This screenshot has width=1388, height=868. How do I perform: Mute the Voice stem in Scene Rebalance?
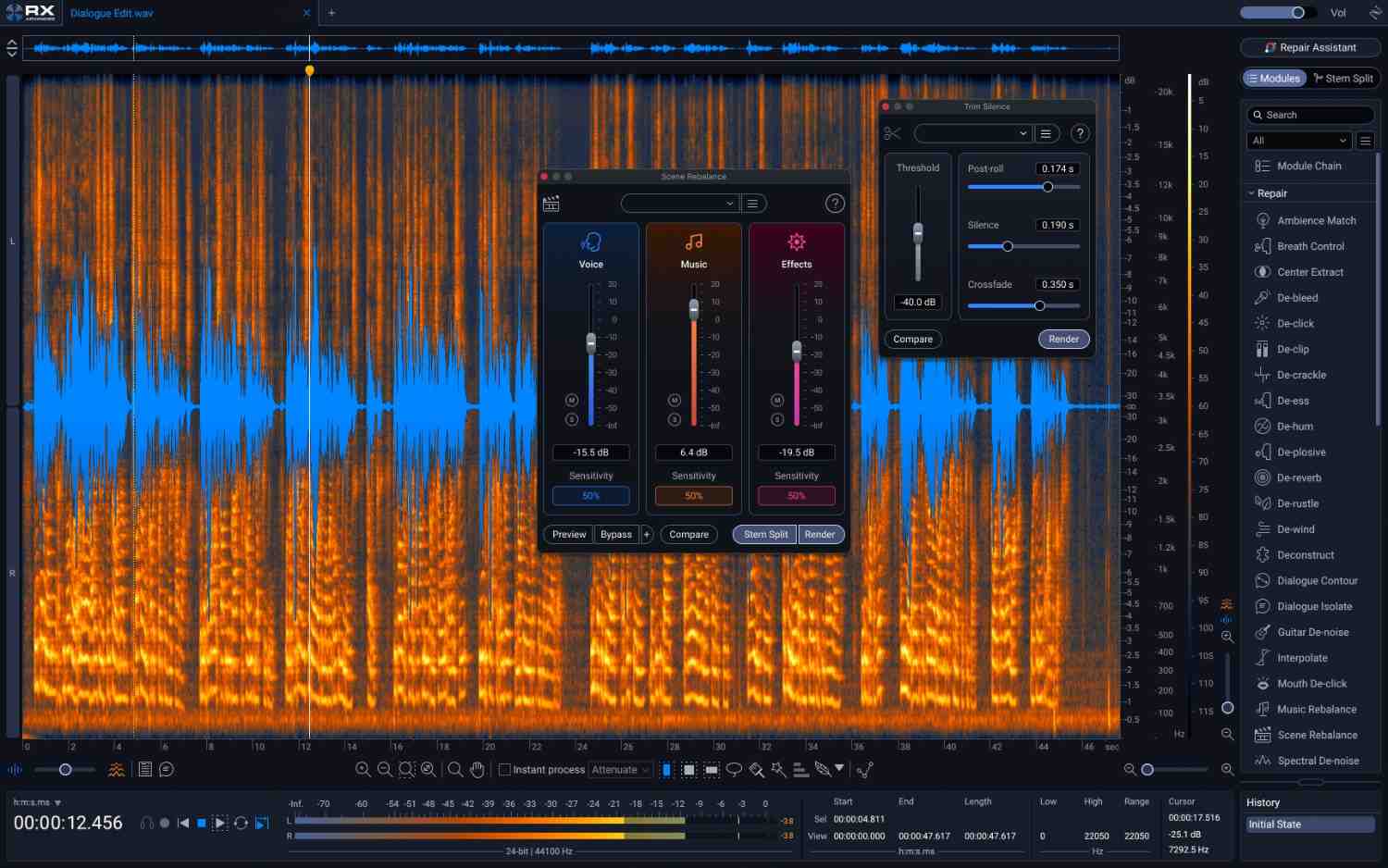[571, 400]
